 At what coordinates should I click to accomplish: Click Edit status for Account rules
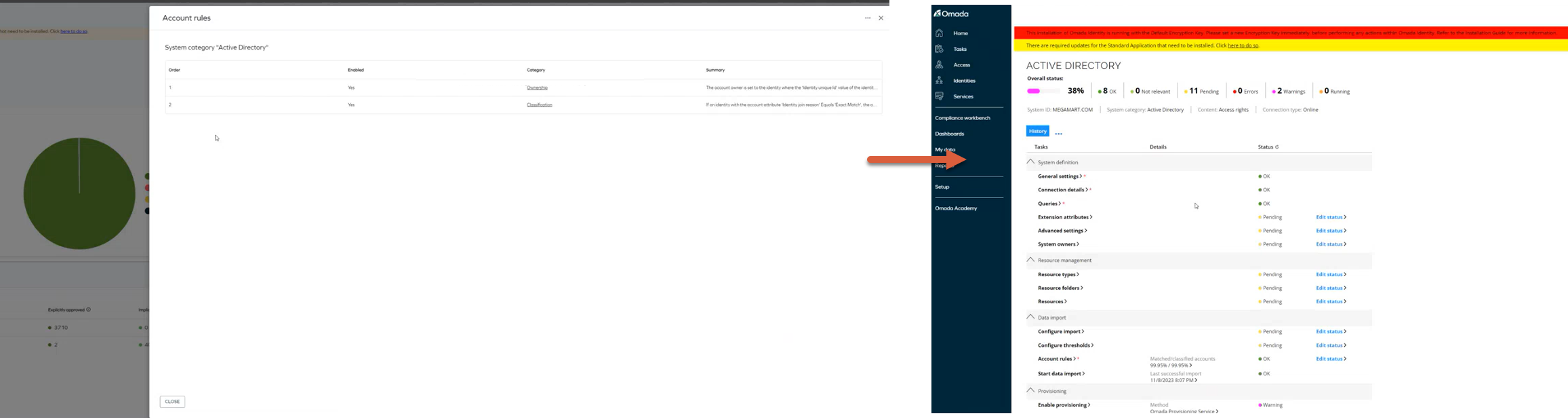coord(1331,359)
